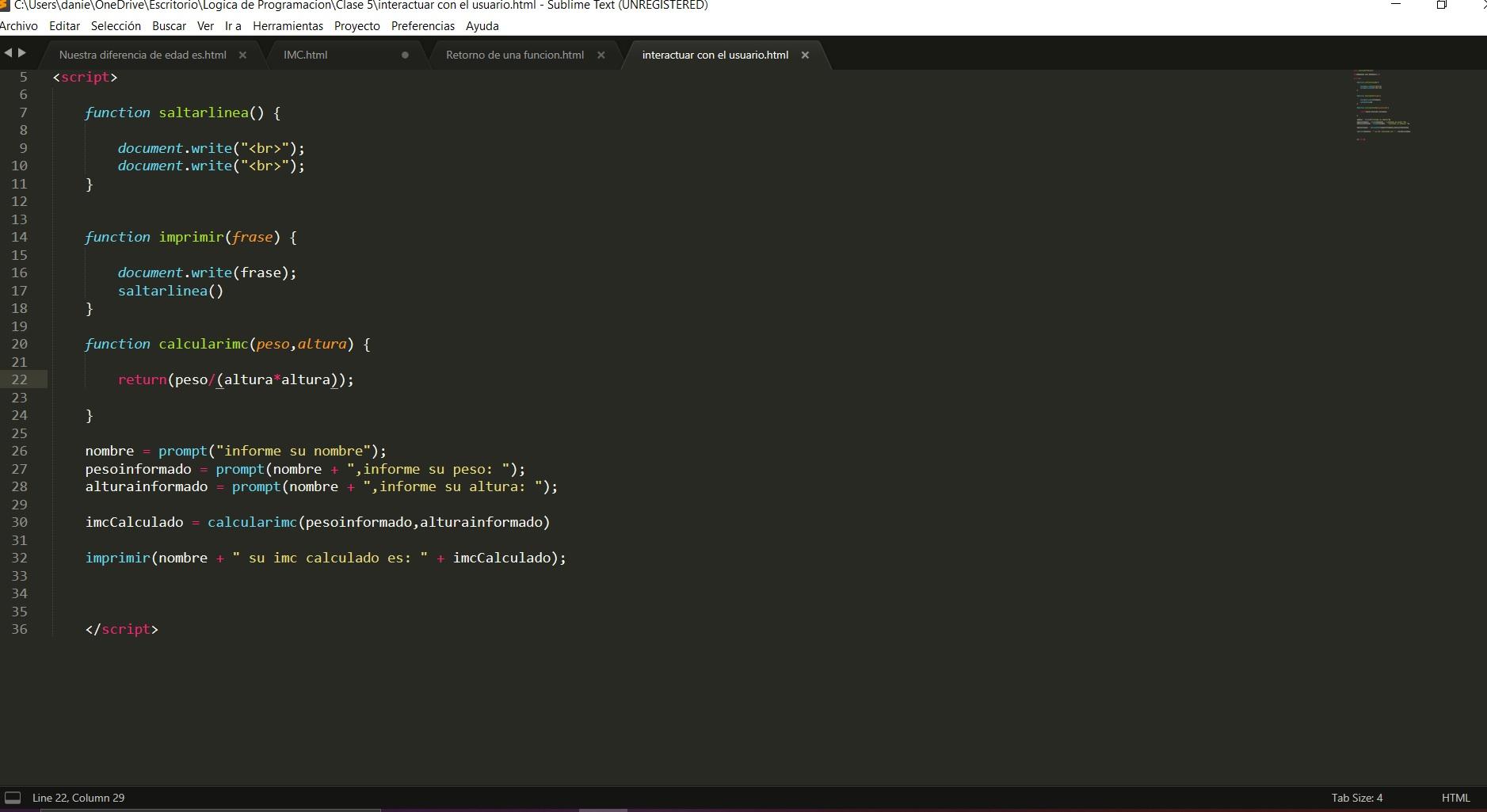
Task: Click the minimap code preview
Action: pyautogui.click(x=1382, y=105)
